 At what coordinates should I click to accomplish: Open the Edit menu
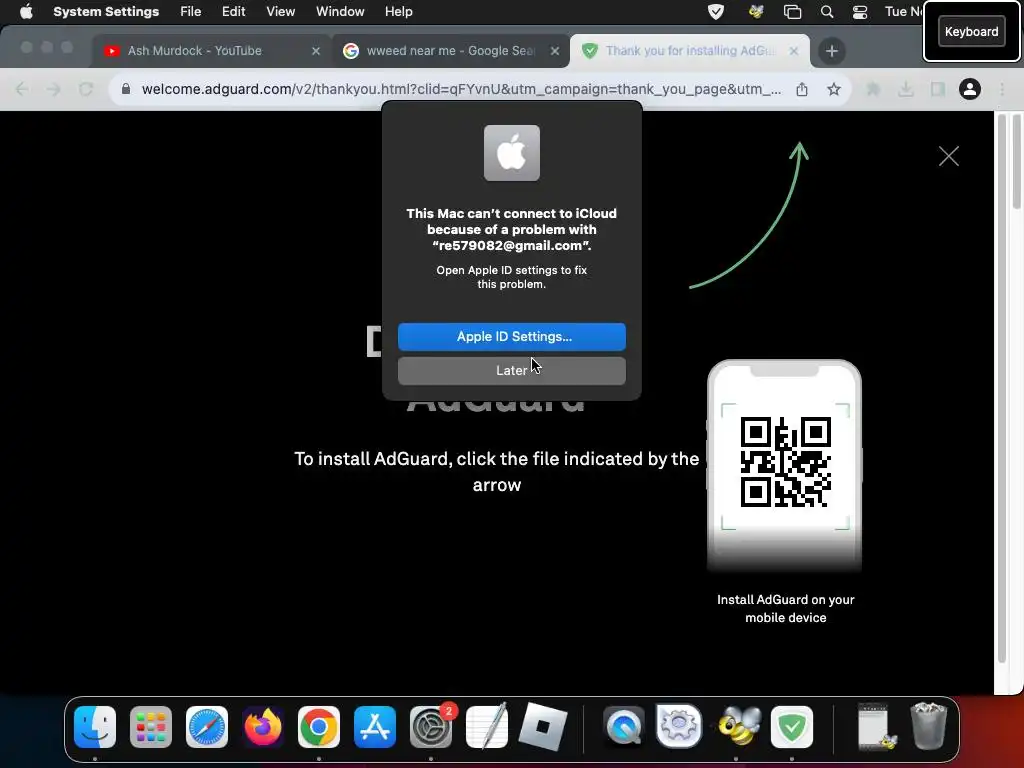click(x=233, y=12)
